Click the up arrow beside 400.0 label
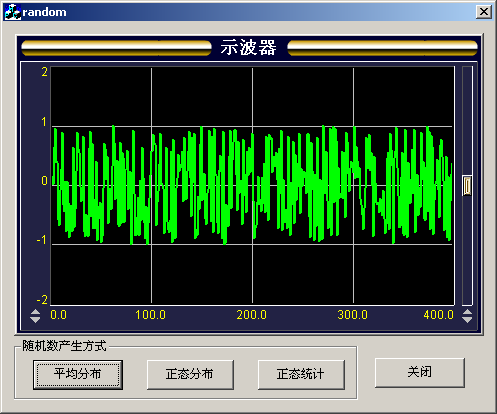Viewport: 497px width, 414px height. tap(467, 312)
